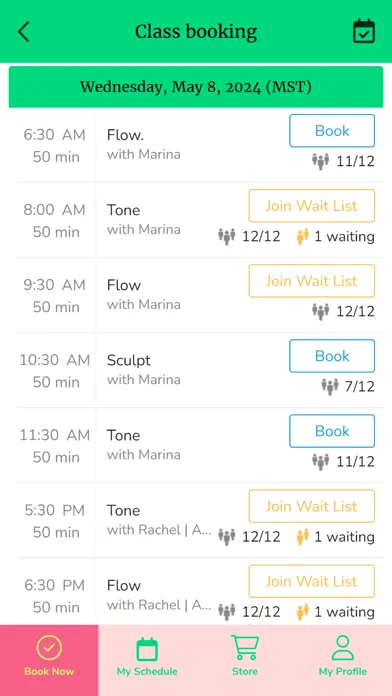Tap attendees icon for 6:30 AM Flow class
The width and height of the screenshot is (392, 696).
321,161
